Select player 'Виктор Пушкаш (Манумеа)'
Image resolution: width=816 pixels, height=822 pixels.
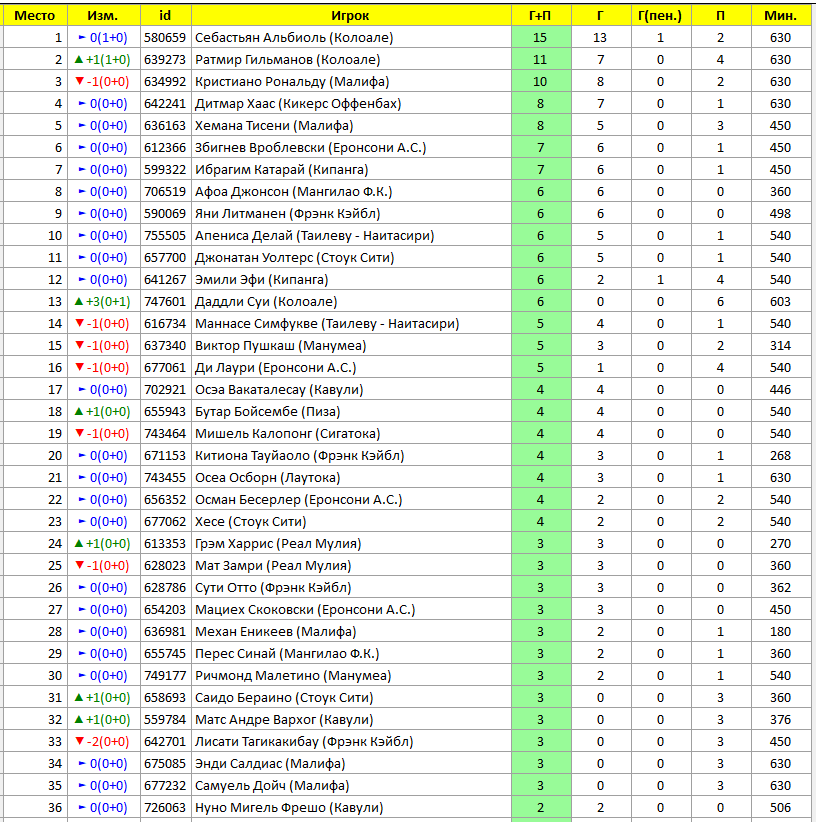[x=281, y=346]
